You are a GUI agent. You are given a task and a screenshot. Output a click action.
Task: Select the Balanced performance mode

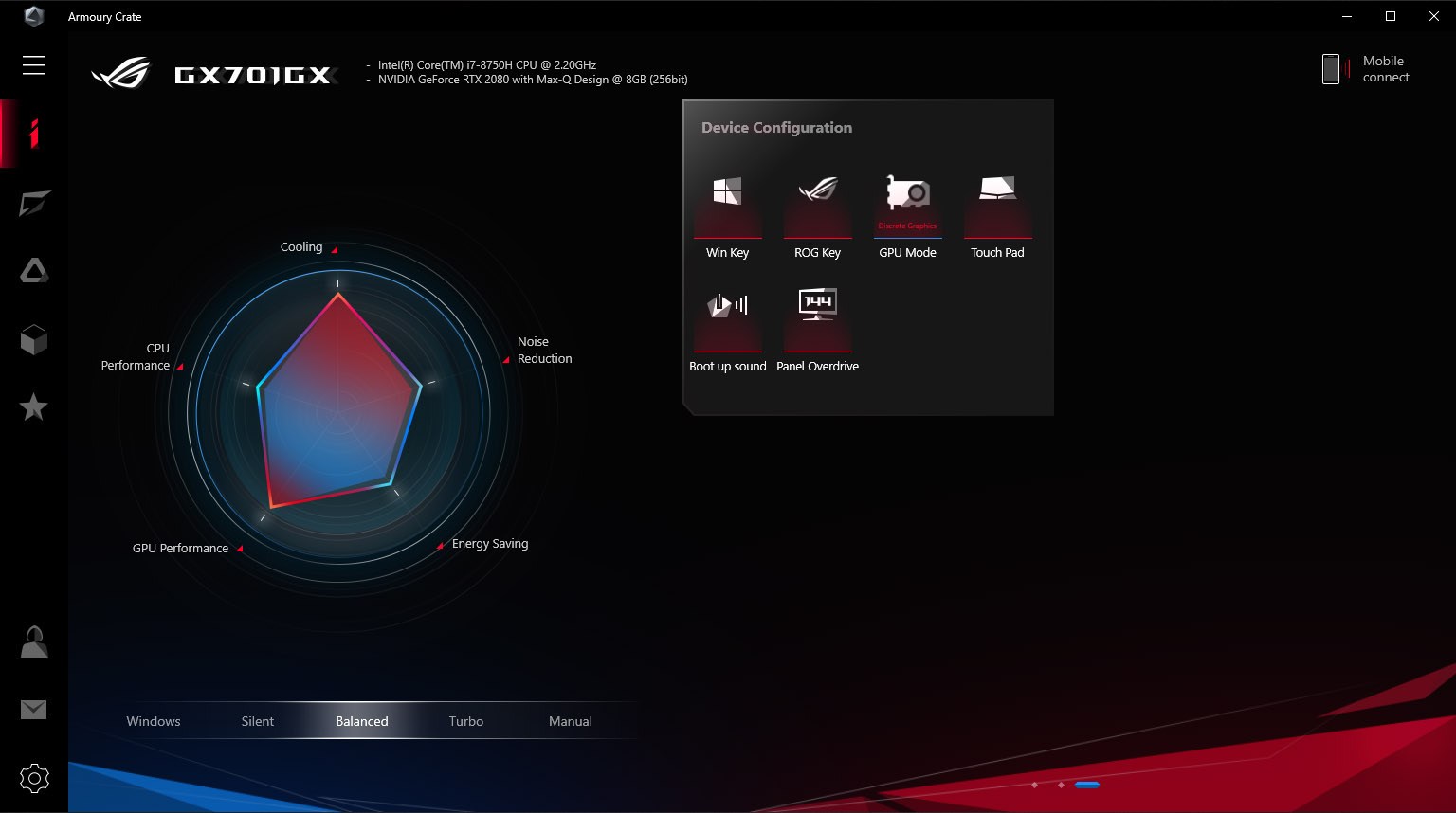362,721
